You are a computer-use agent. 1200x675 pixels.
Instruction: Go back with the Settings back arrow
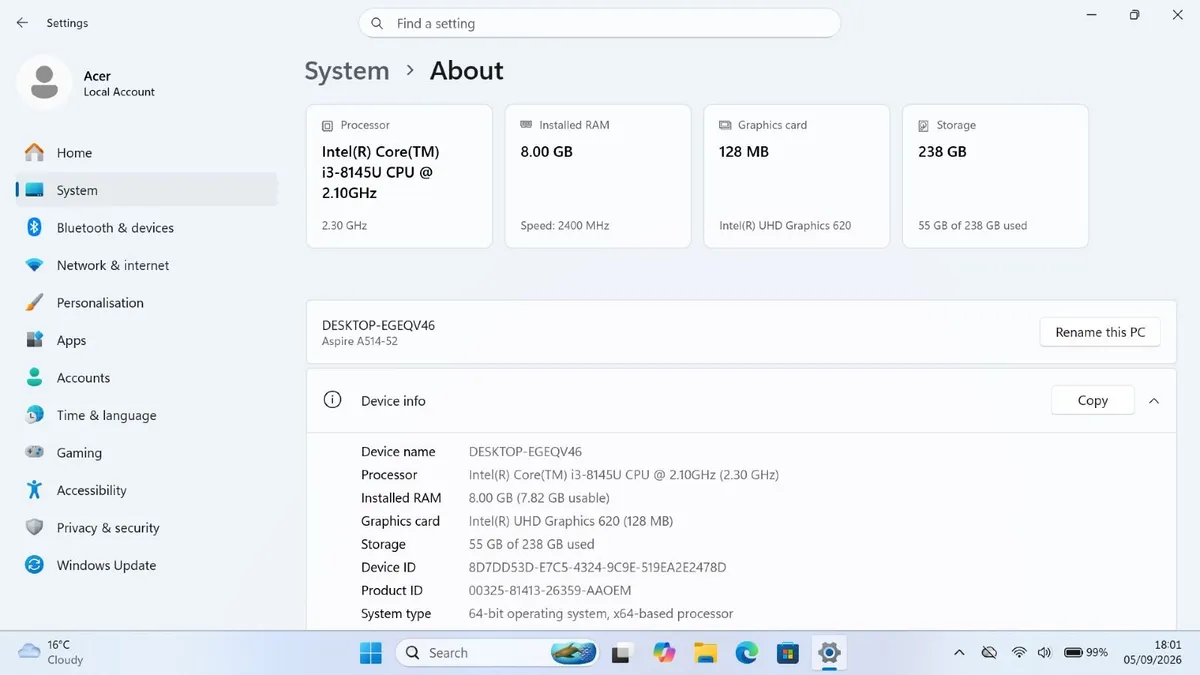point(22,23)
